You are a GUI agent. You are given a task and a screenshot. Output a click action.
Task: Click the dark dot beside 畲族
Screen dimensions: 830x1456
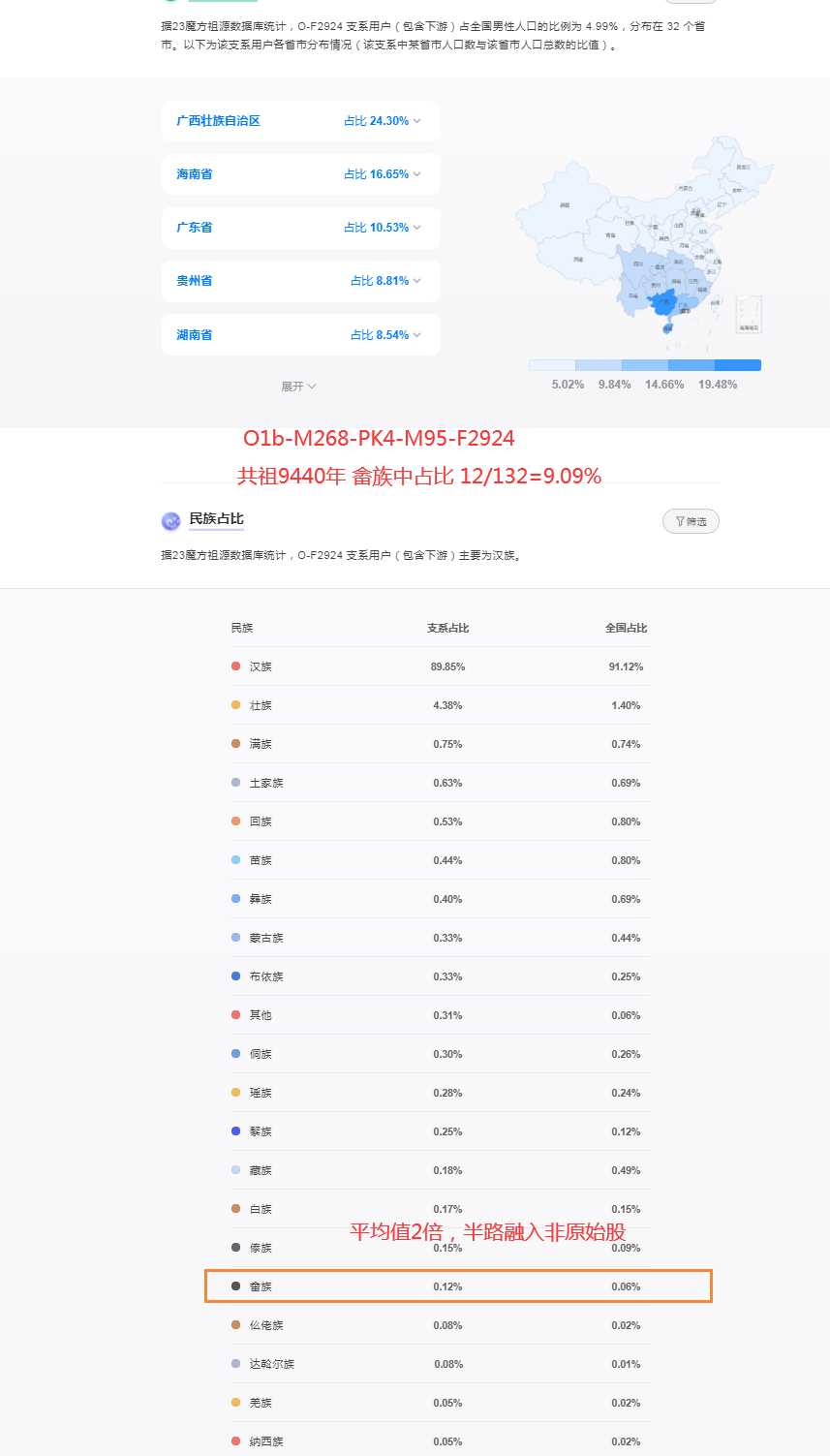coord(235,1286)
